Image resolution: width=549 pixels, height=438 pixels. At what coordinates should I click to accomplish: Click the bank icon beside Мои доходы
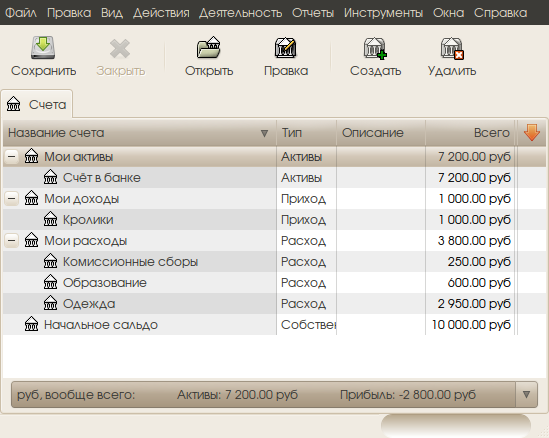point(32,198)
